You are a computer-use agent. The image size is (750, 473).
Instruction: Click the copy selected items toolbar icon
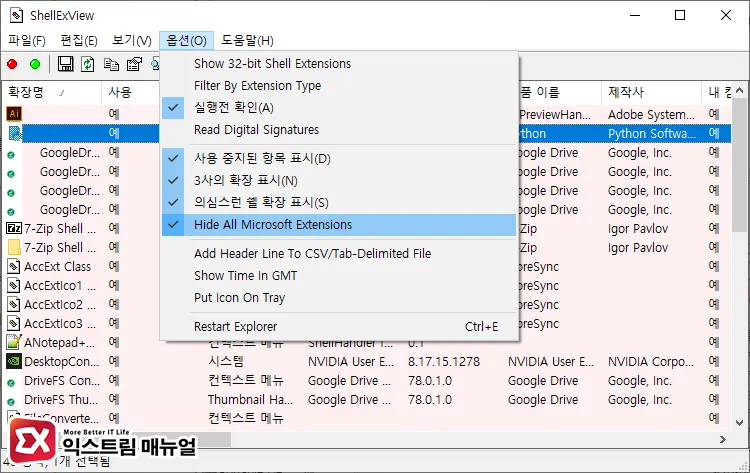pyautogui.click(x=110, y=65)
